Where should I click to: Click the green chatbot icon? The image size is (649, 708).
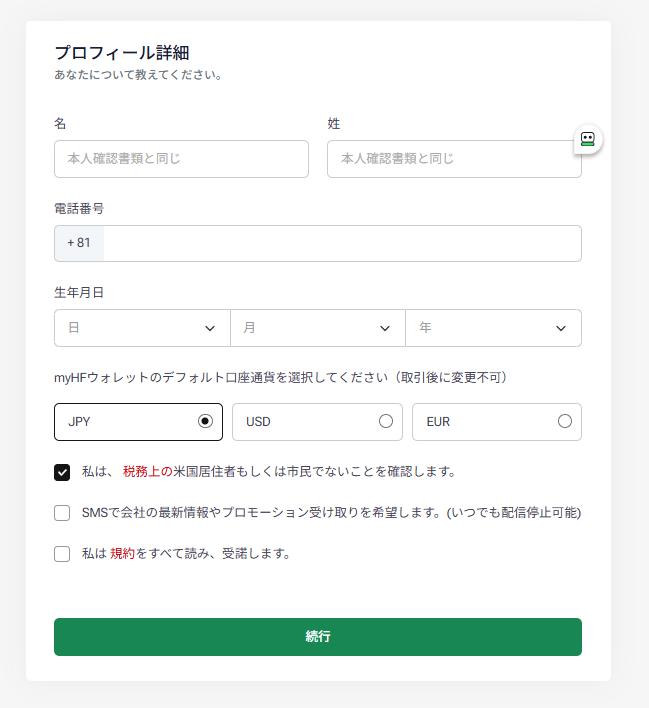(x=588, y=140)
